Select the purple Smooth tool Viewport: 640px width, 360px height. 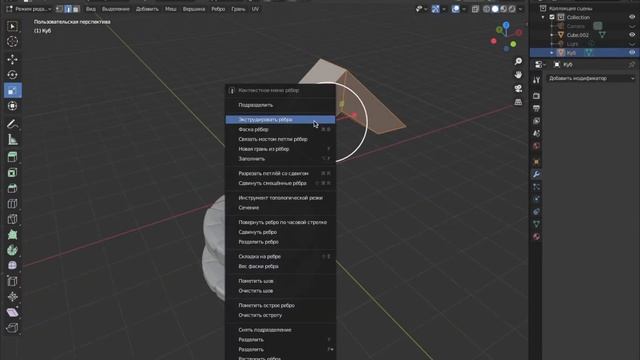12,266
